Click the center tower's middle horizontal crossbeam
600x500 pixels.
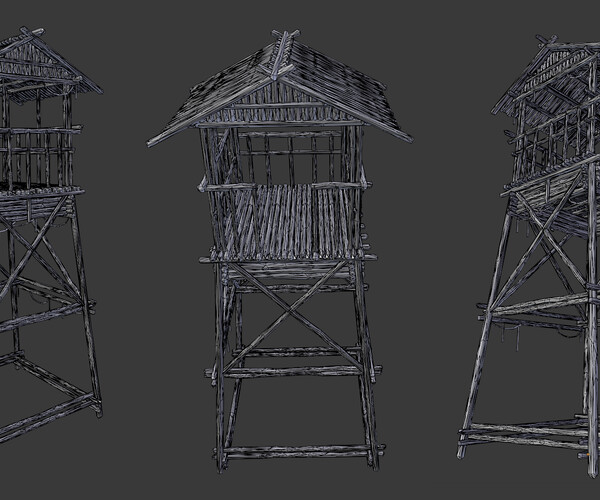(294, 370)
